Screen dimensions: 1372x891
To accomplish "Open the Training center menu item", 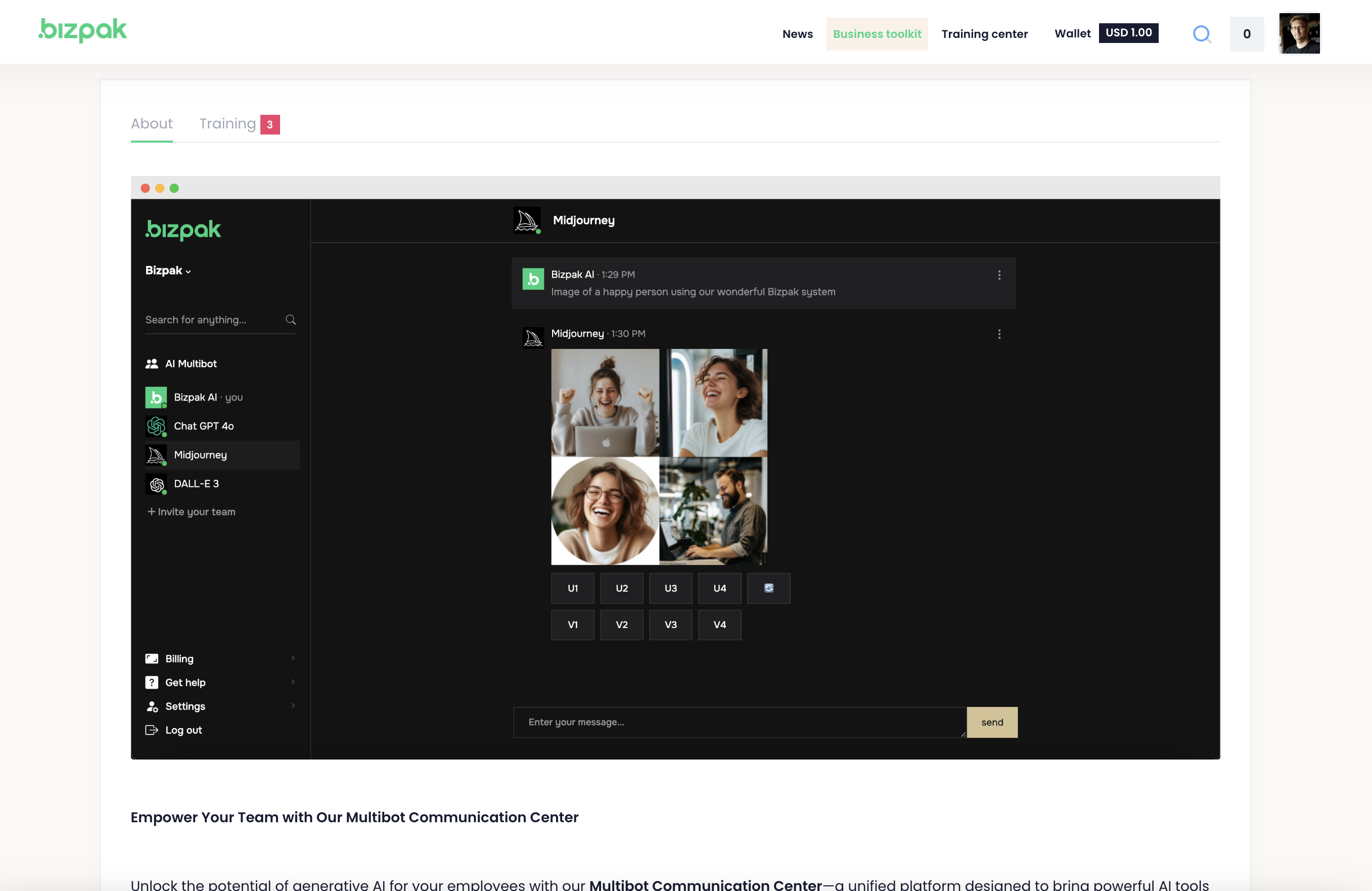I will point(985,33).
